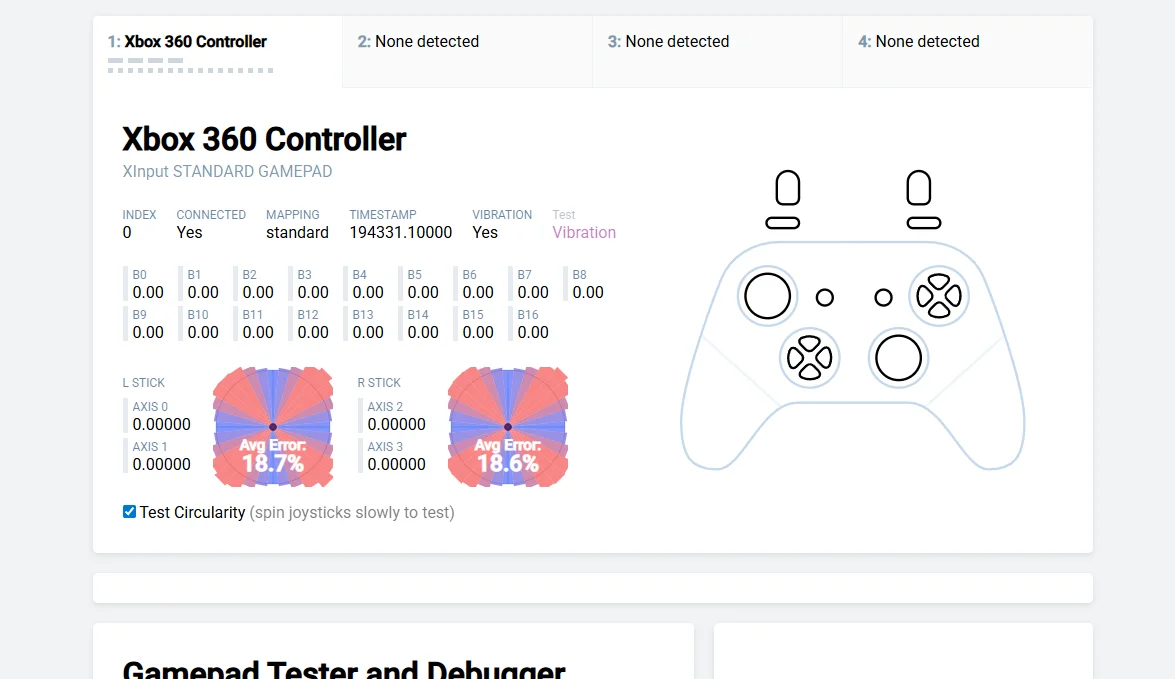Click the left analog stick on diagram
Screen dimensions: 1175x679
(767, 296)
